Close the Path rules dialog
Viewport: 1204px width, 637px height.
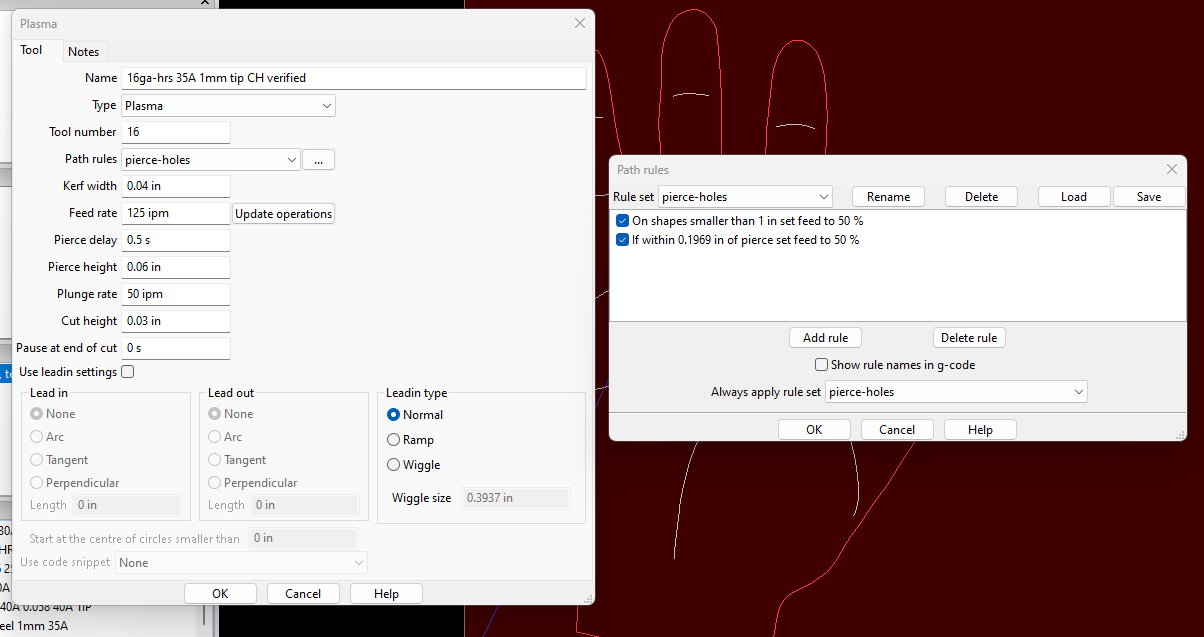pyautogui.click(x=1172, y=170)
